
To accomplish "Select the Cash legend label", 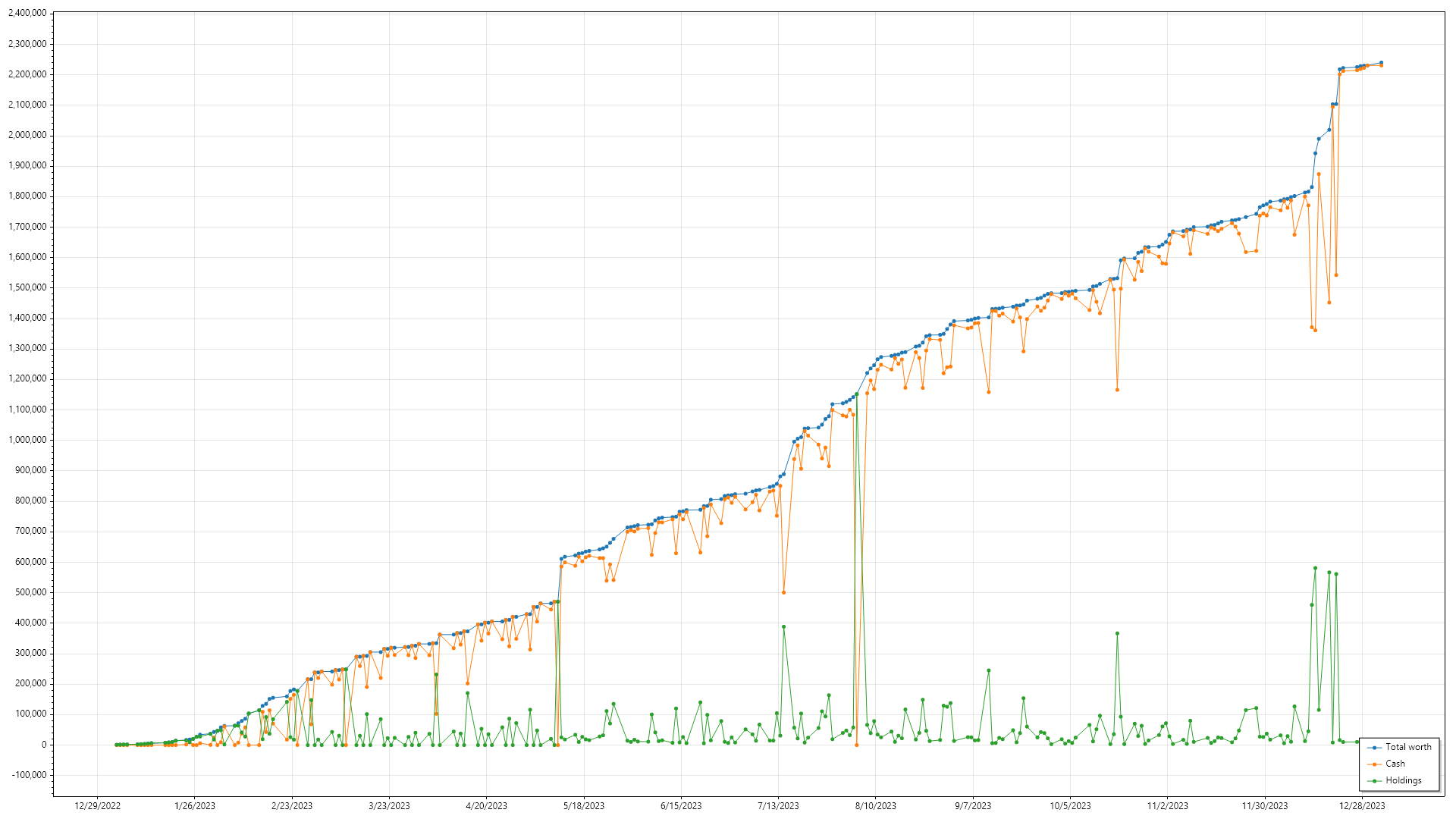I will click(x=1395, y=764).
